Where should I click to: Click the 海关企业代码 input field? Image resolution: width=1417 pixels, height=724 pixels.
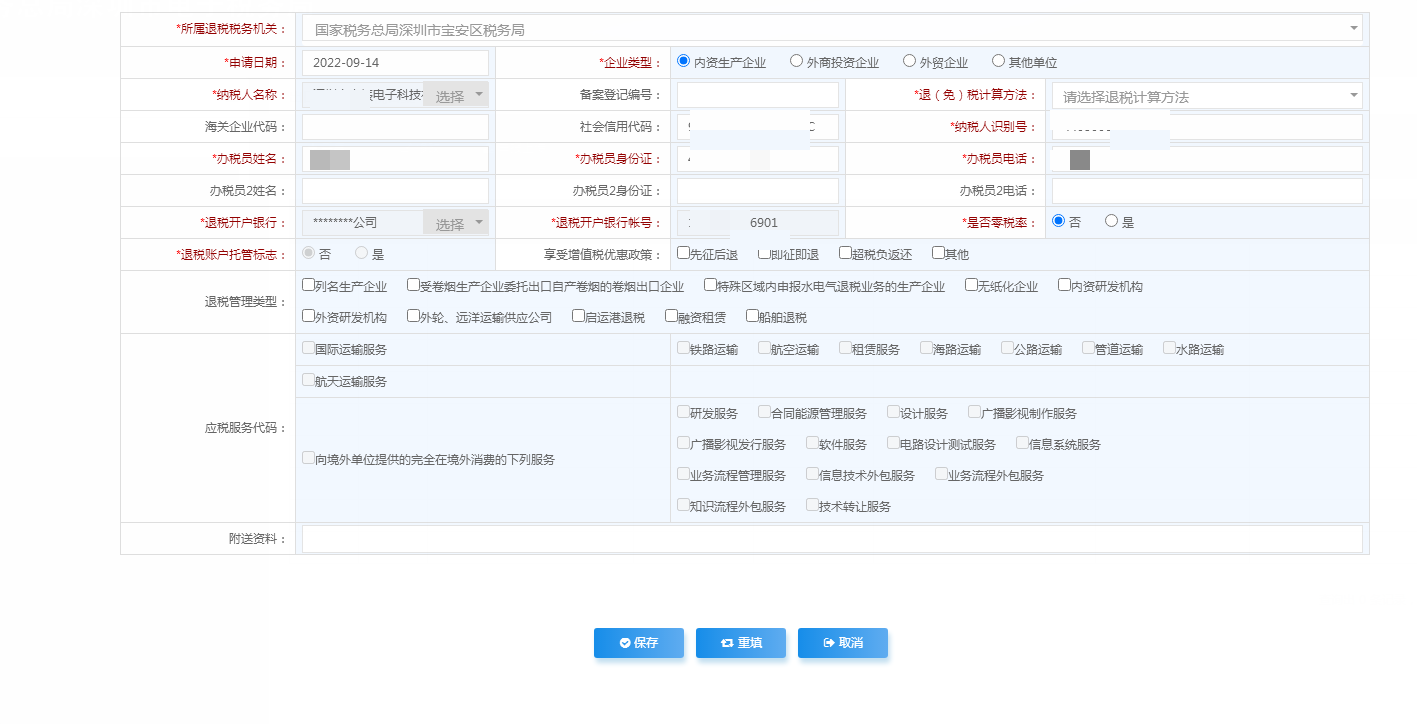(395, 127)
